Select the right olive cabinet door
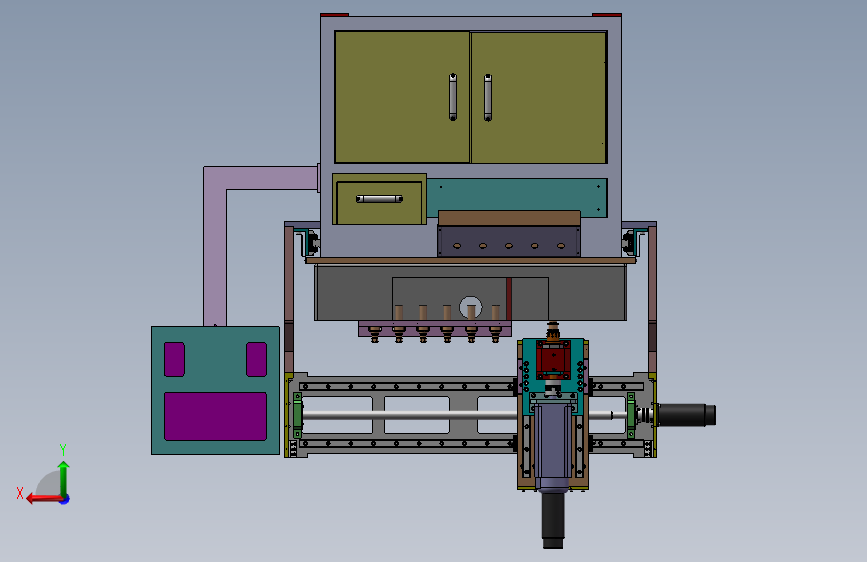This screenshot has height=562, width=867. click(539, 97)
